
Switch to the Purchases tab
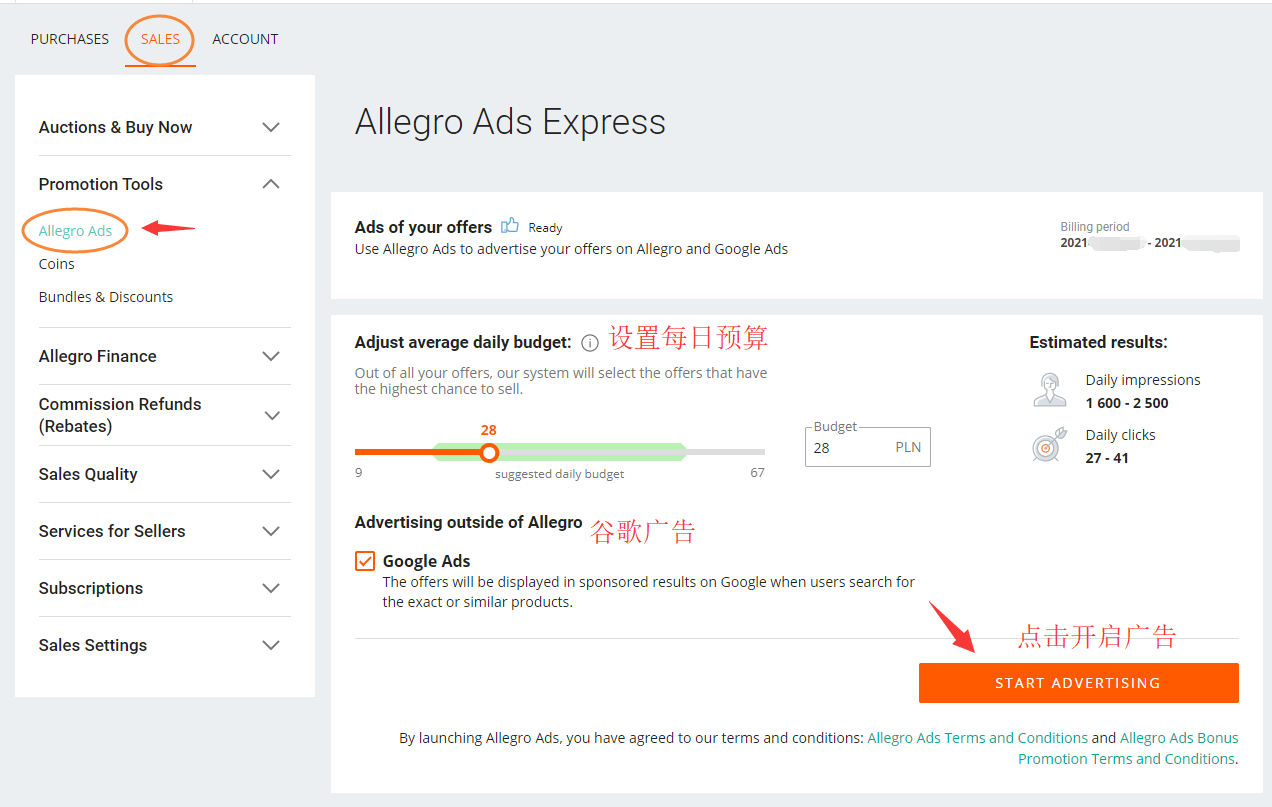[x=70, y=39]
